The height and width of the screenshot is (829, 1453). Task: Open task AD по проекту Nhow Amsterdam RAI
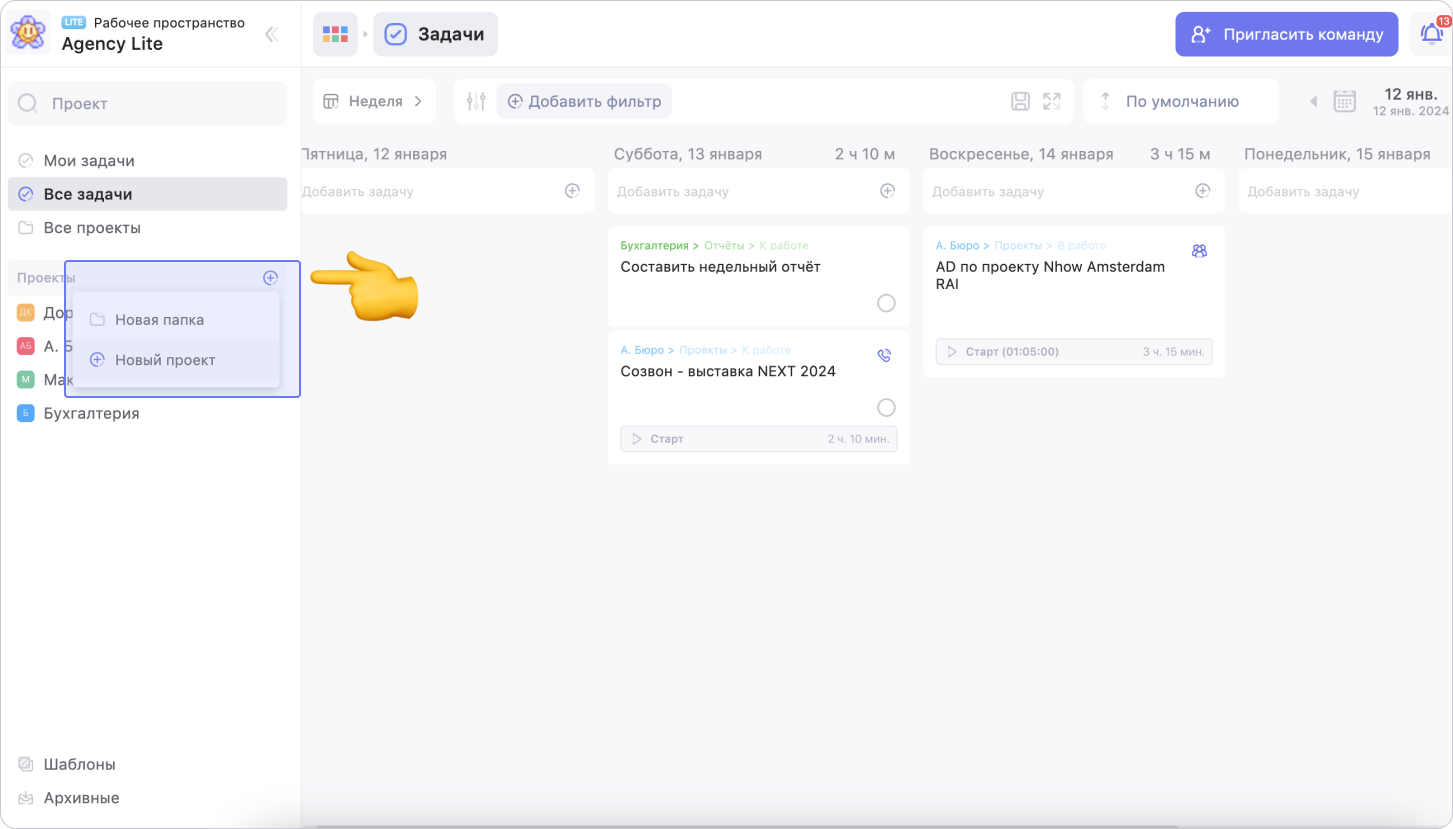(1050, 276)
